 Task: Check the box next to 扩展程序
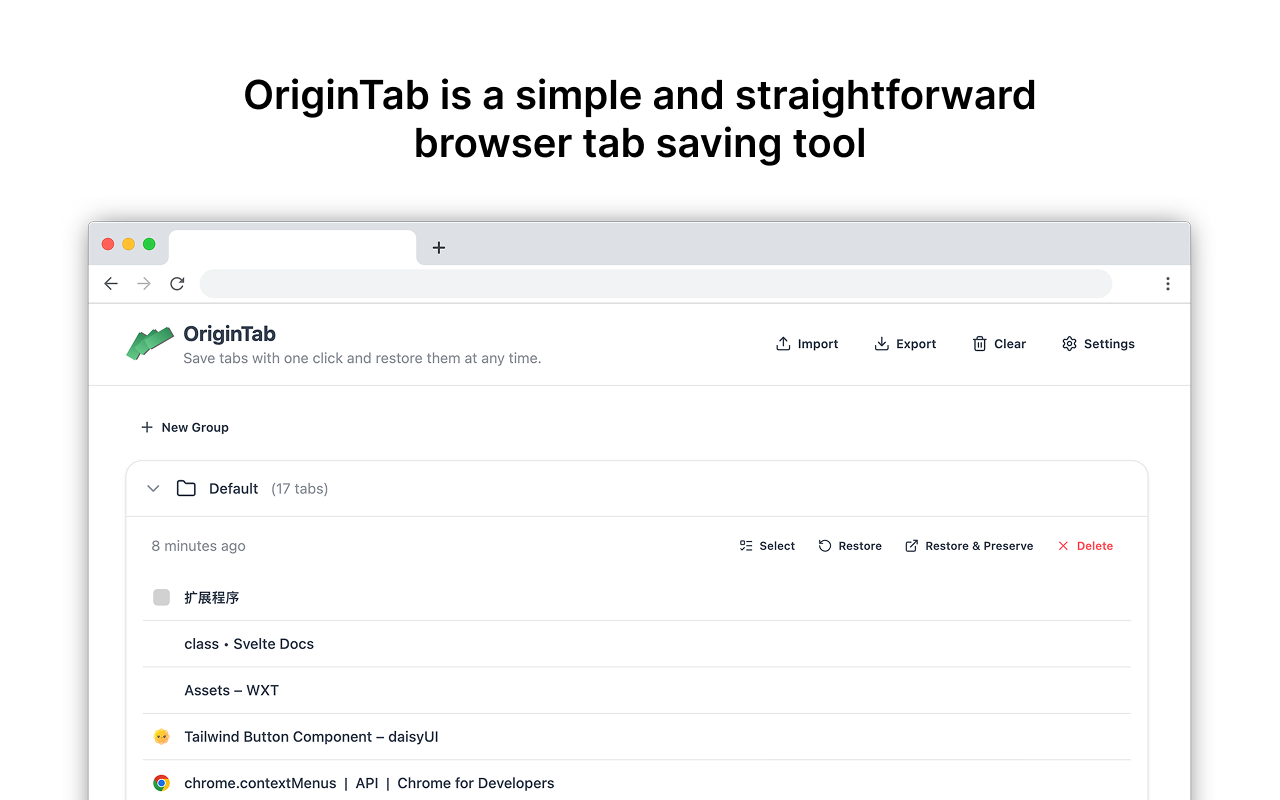pos(161,598)
